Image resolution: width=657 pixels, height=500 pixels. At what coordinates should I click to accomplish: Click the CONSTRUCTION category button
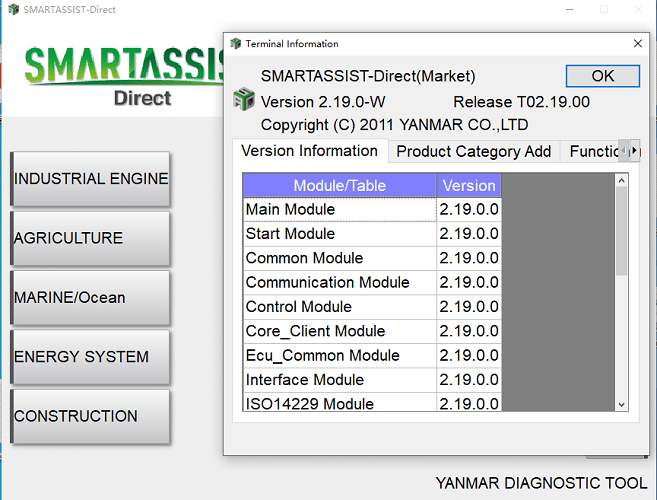(90, 416)
